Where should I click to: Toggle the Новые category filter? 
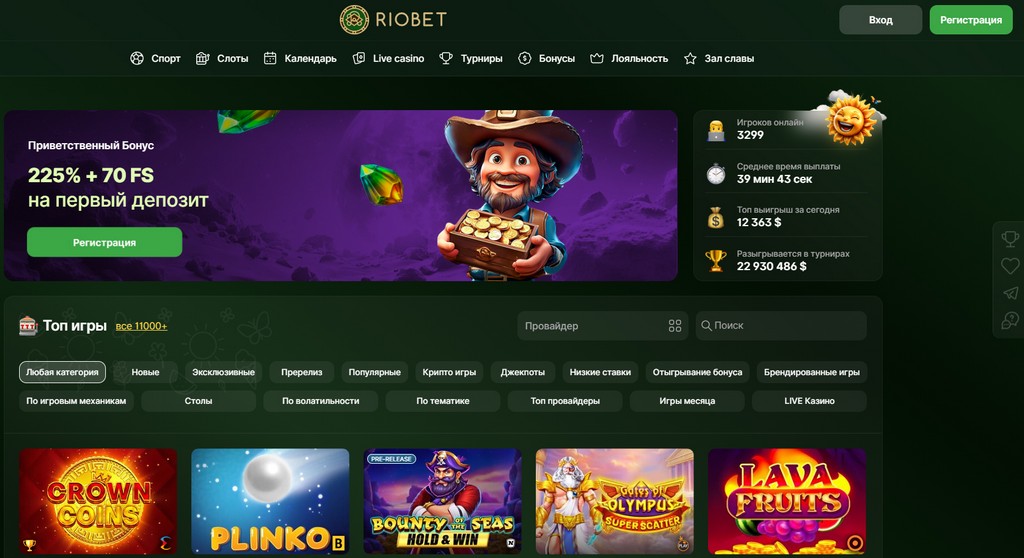[145, 372]
